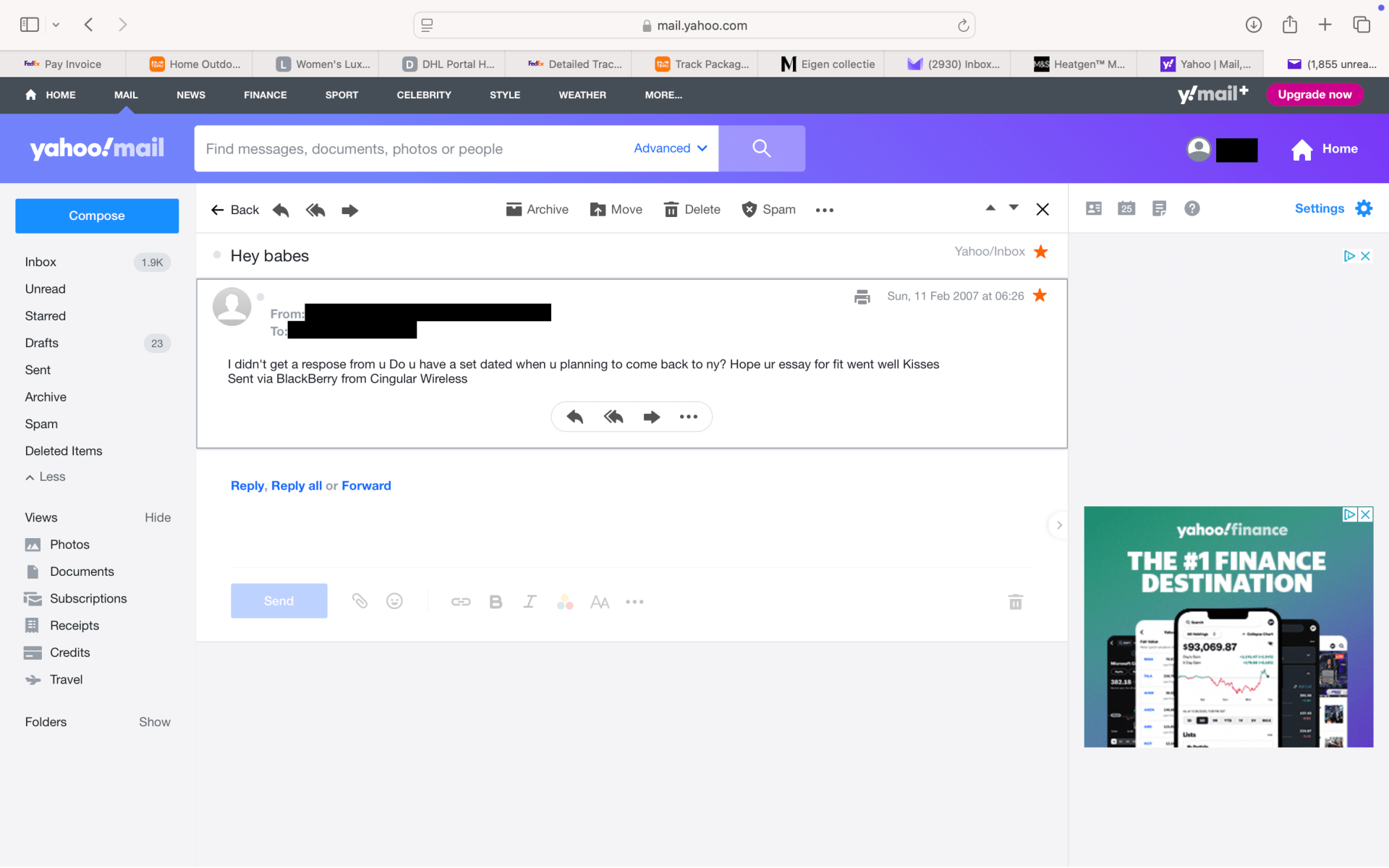The width and height of the screenshot is (1389, 868).
Task: Open the FINANCE menu item
Action: 265,95
